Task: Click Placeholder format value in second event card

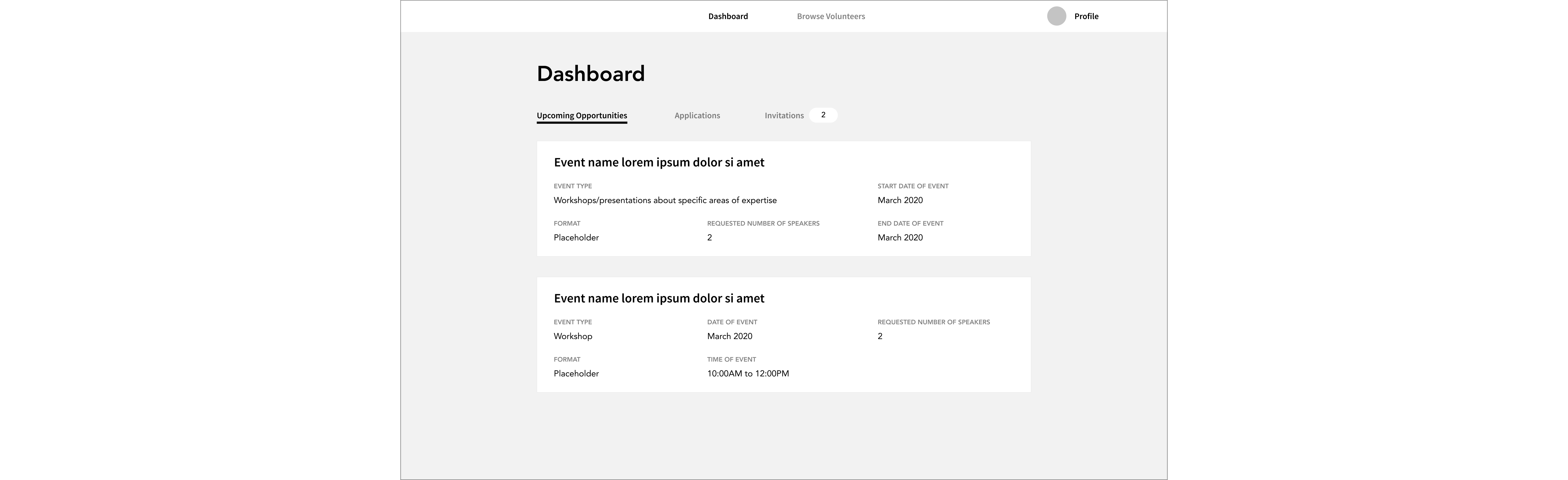Action: tap(576, 373)
